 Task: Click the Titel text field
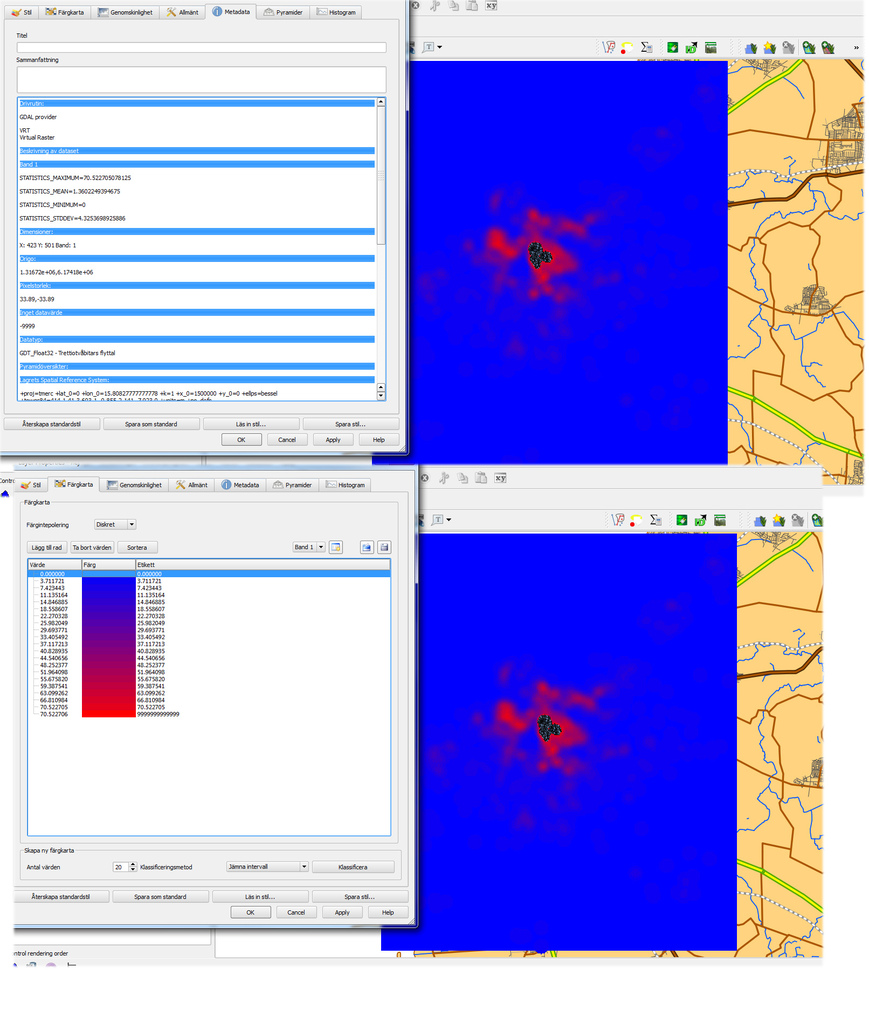pyautogui.click(x=201, y=47)
